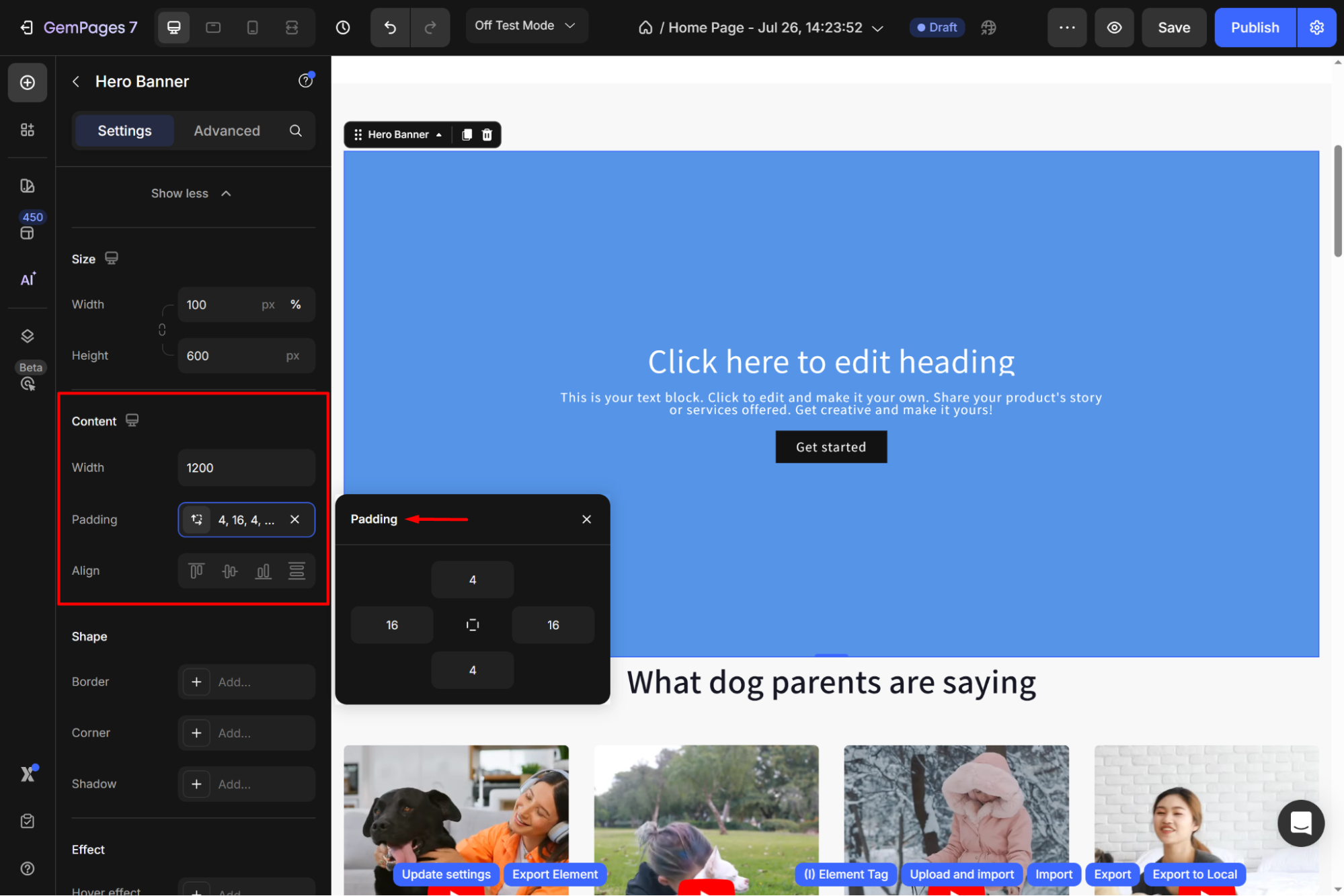Click the Save button
1344x896 pixels.
1173,28
